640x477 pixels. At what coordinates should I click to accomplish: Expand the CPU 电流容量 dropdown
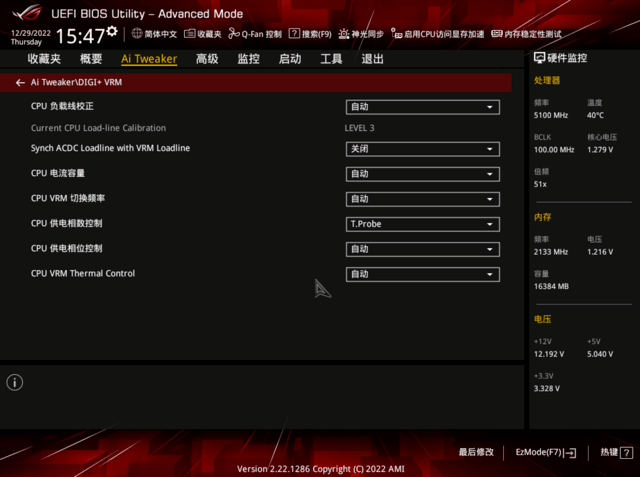coord(422,174)
